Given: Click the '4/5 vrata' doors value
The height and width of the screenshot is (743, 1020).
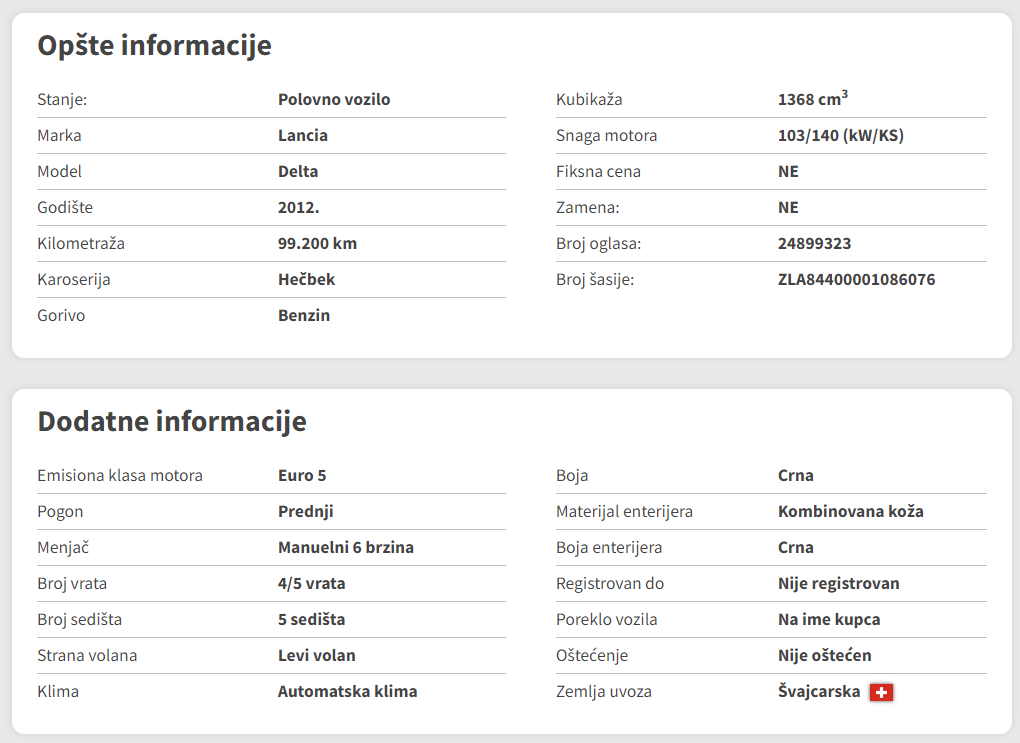Looking at the screenshot, I should coord(311,584).
